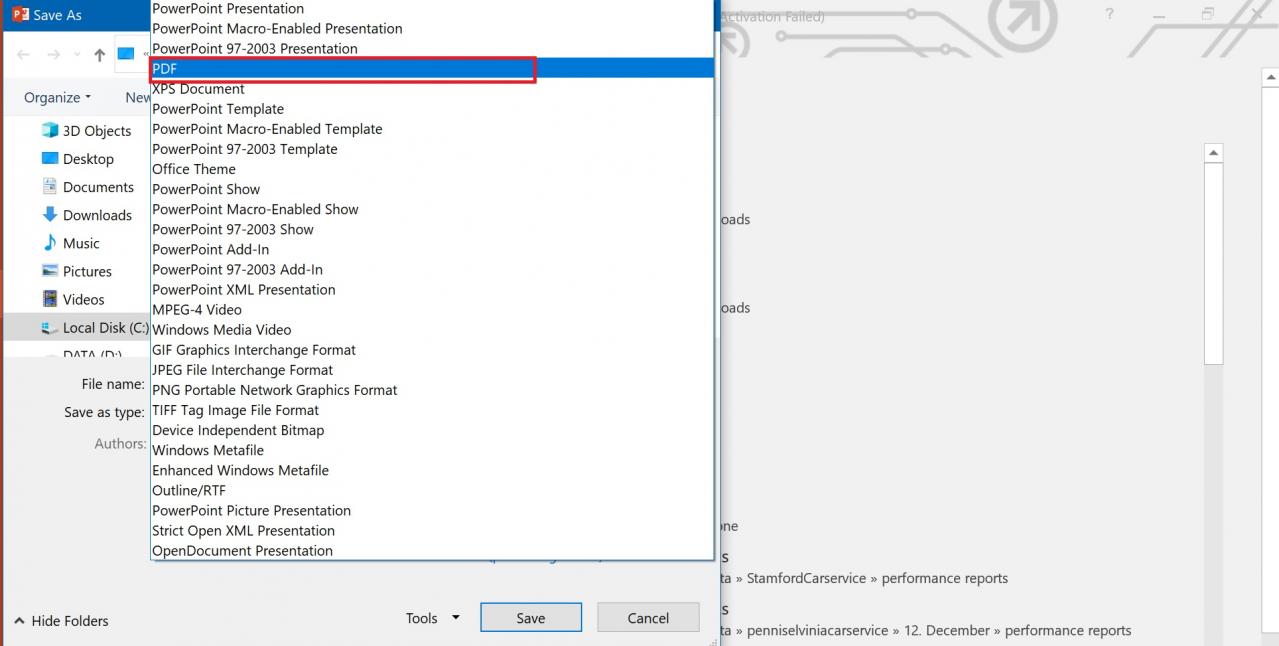Cancel the Save As dialog

click(647, 617)
